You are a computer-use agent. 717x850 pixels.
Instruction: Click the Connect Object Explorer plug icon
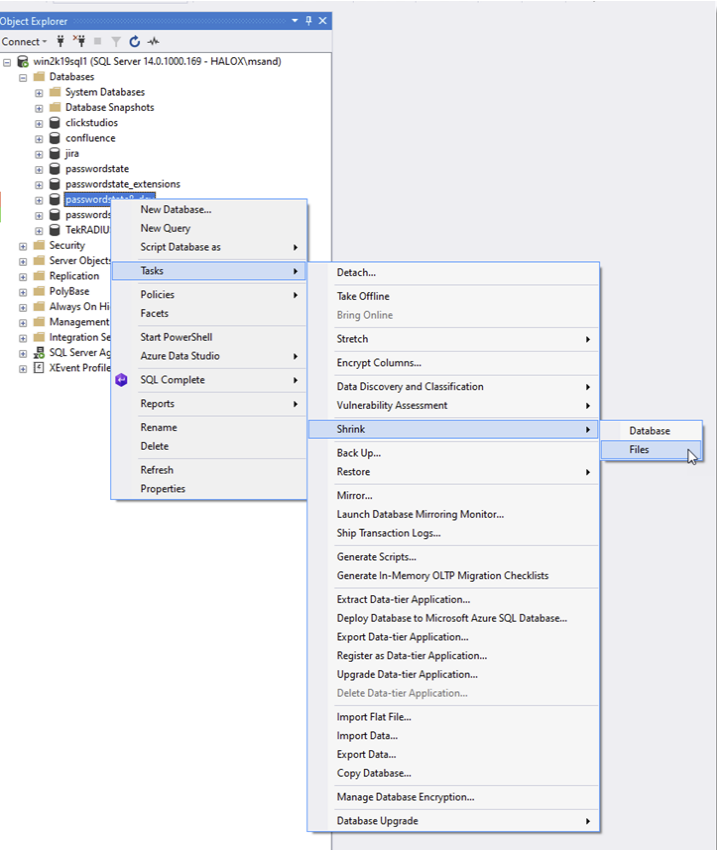61,41
